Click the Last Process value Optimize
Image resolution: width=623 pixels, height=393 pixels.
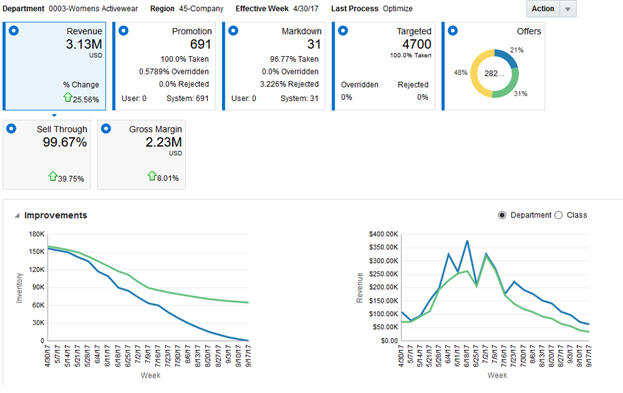coord(398,8)
